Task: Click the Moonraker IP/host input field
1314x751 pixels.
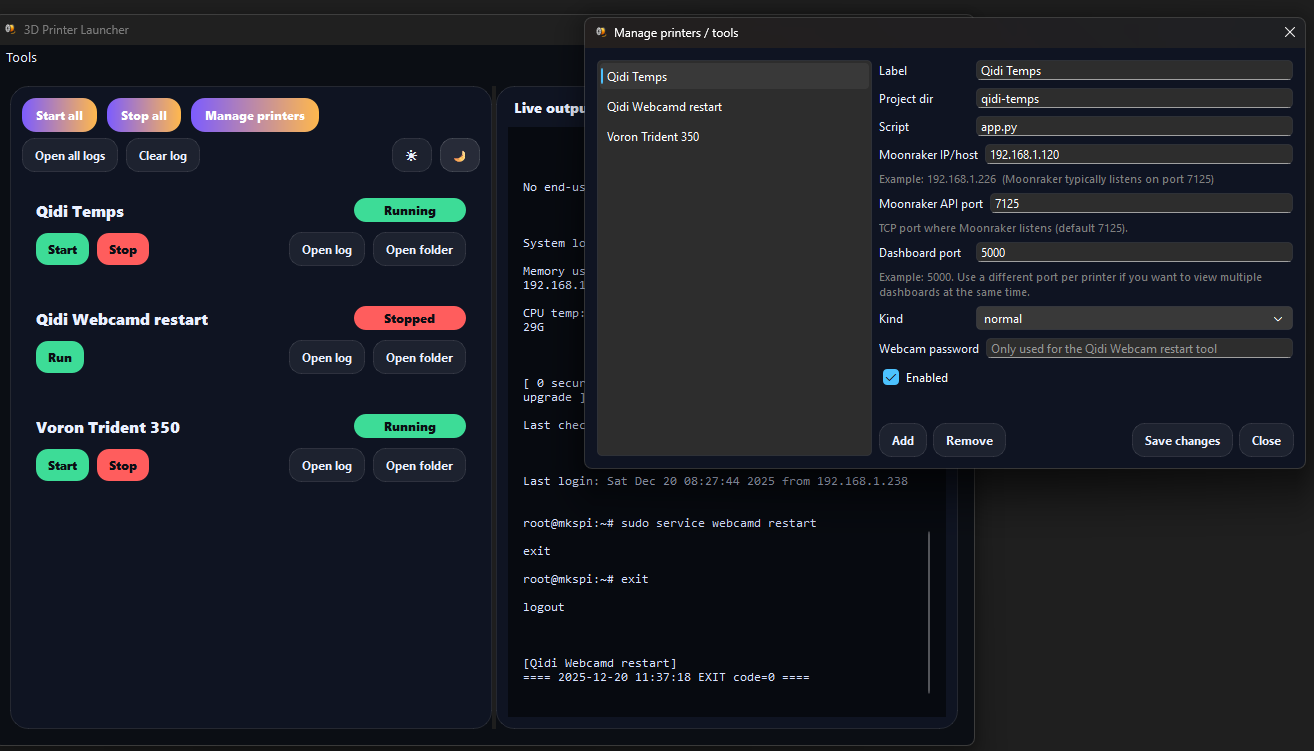Action: pos(1139,154)
